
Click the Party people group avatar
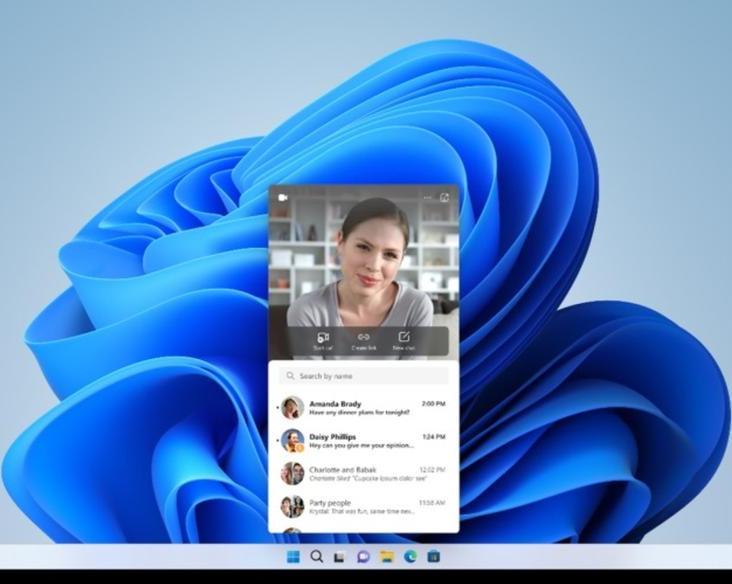[293, 507]
